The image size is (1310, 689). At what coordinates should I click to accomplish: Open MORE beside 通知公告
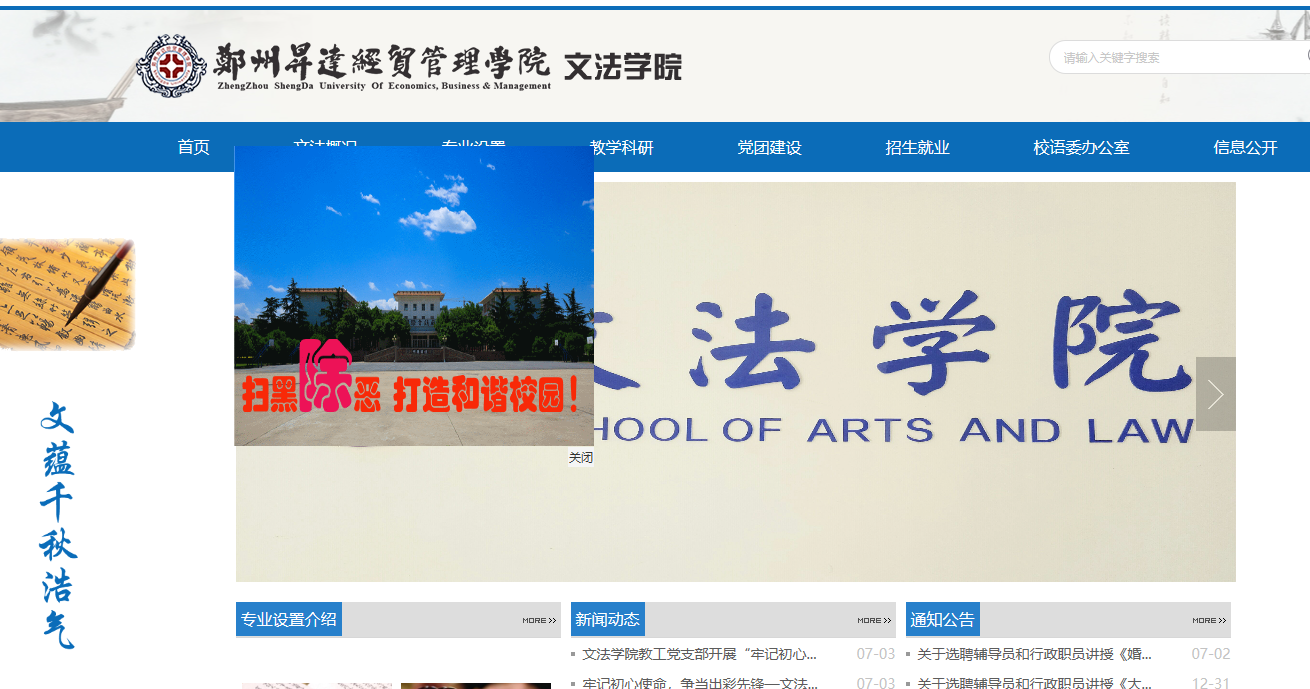click(1208, 620)
